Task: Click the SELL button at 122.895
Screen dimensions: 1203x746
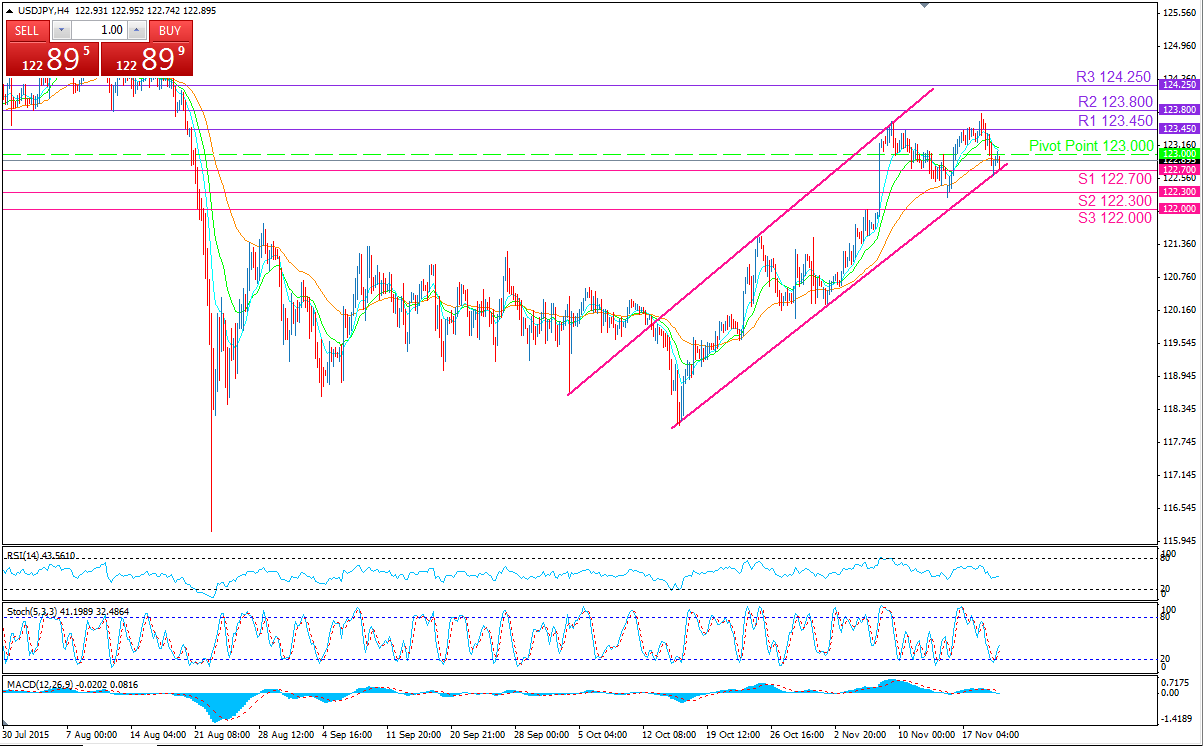Action: [x=28, y=30]
